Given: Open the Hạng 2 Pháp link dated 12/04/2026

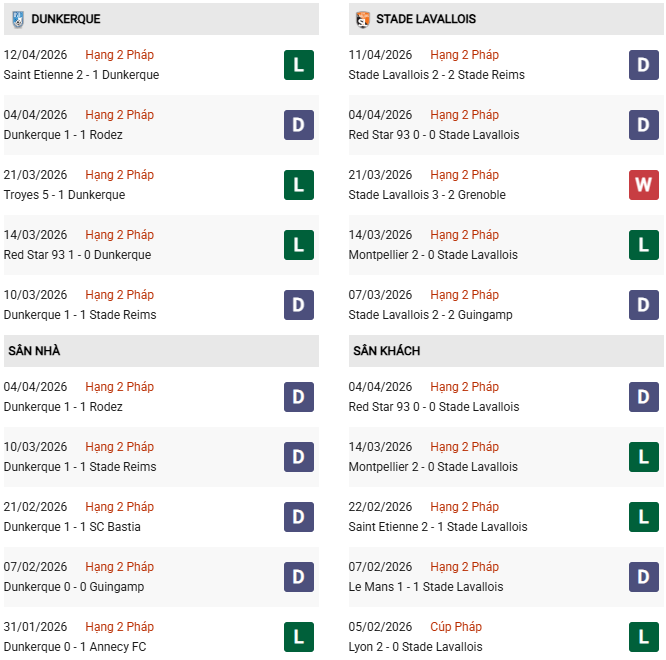Looking at the screenshot, I should (119, 55).
